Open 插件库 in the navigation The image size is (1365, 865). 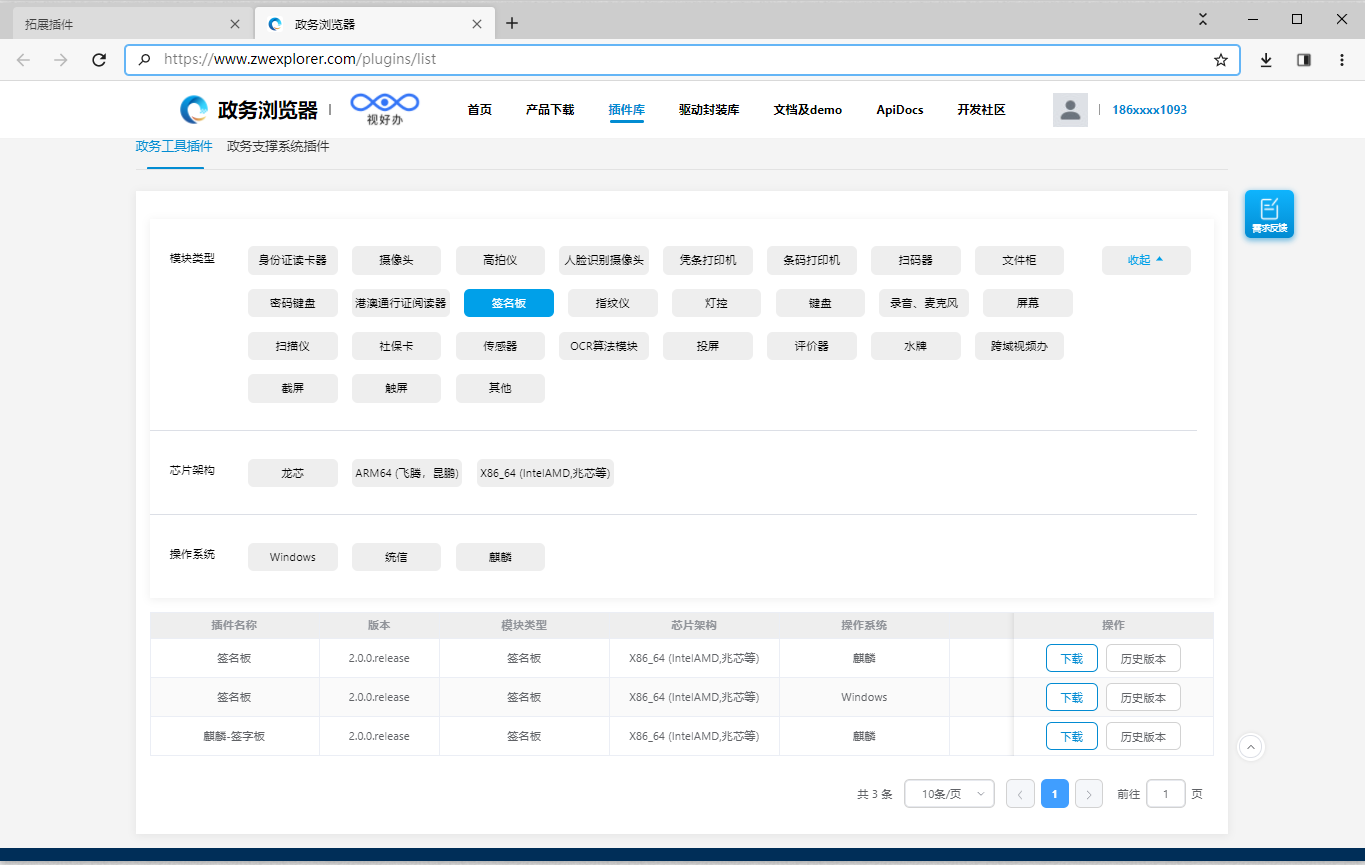(626, 110)
